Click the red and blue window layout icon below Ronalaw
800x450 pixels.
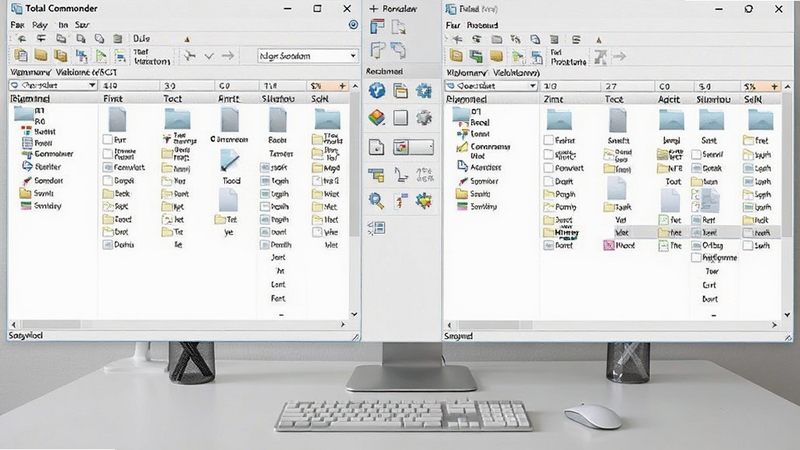tap(378, 27)
